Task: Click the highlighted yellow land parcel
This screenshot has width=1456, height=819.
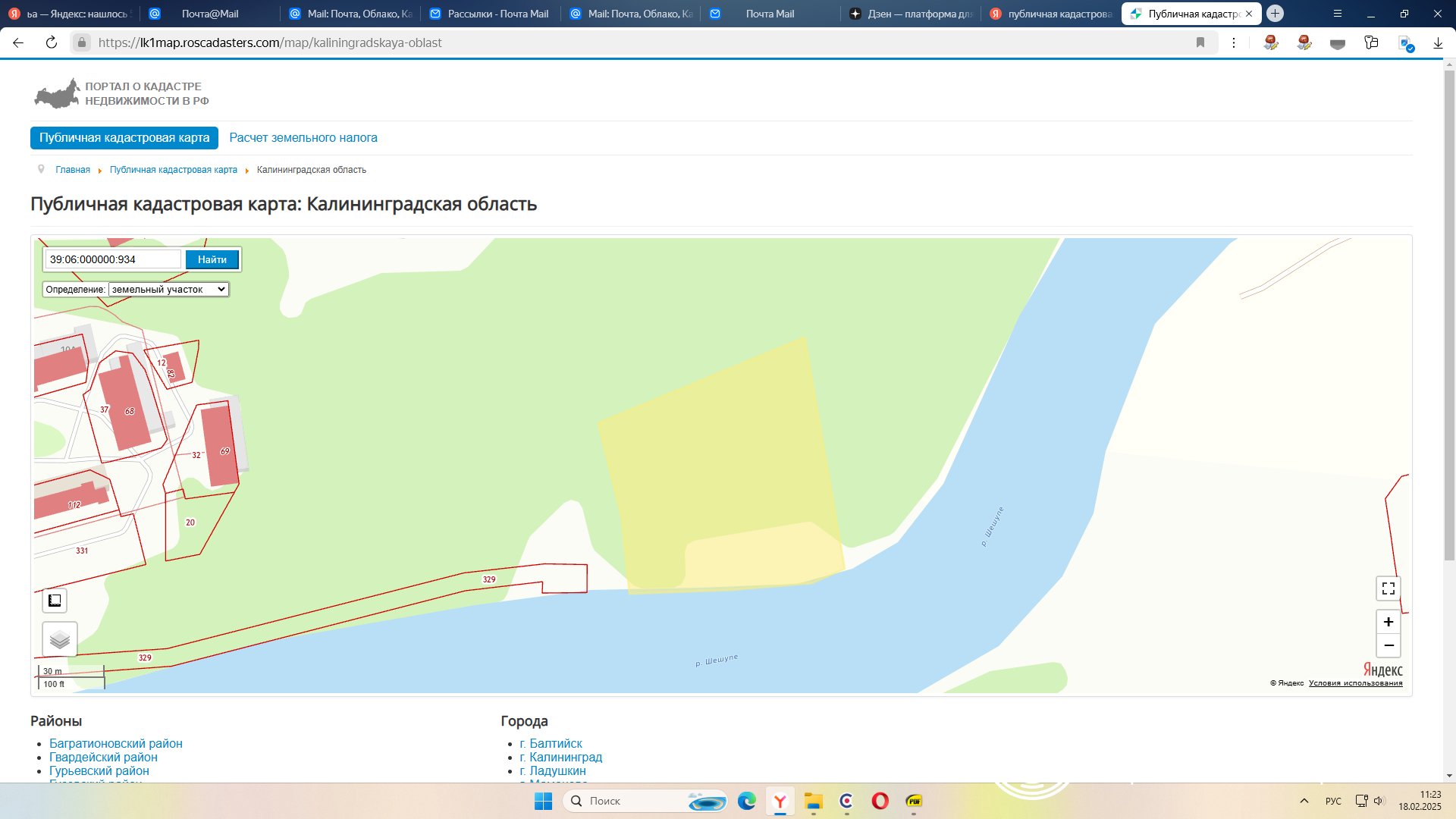Action: [720, 463]
